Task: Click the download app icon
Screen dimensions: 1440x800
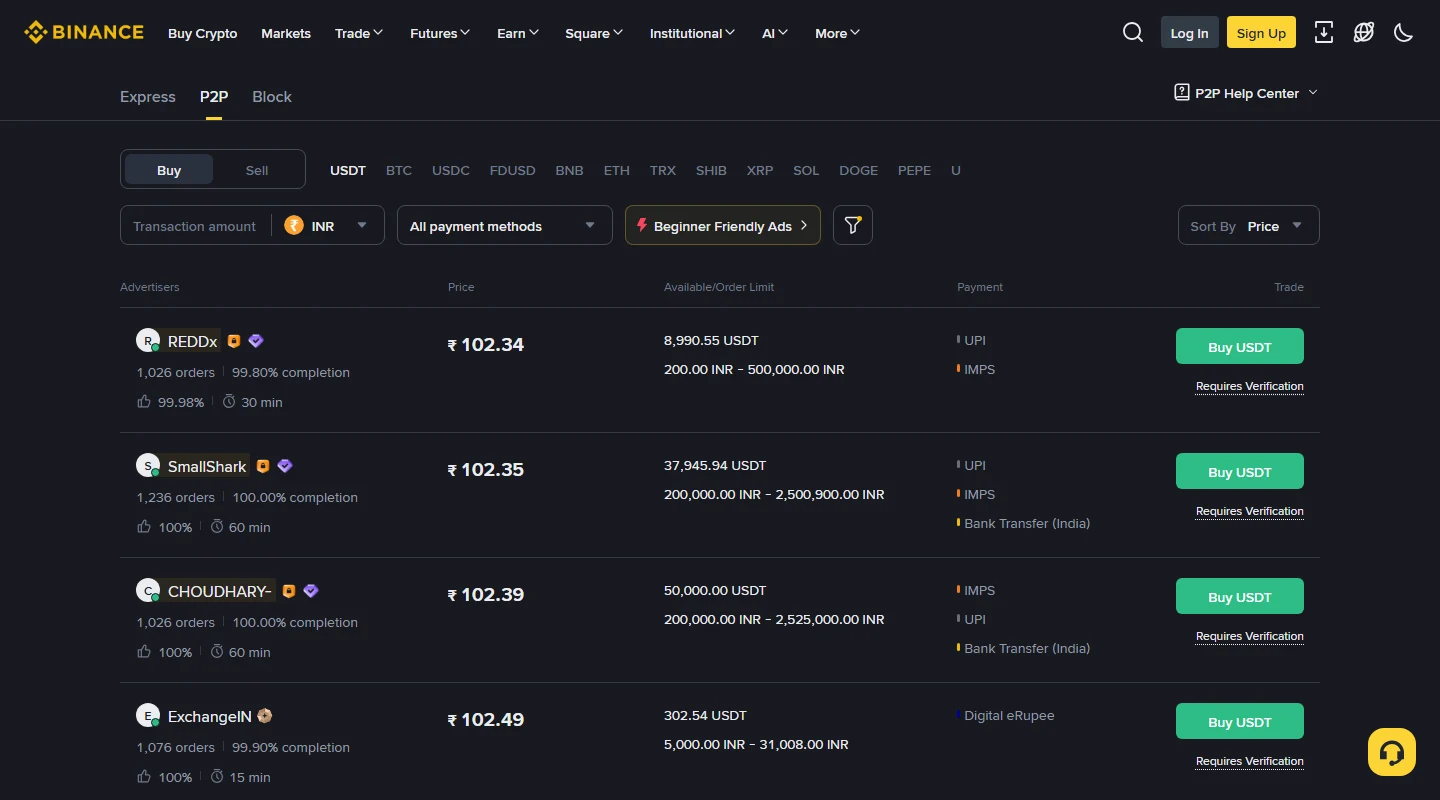Action: click(x=1324, y=32)
